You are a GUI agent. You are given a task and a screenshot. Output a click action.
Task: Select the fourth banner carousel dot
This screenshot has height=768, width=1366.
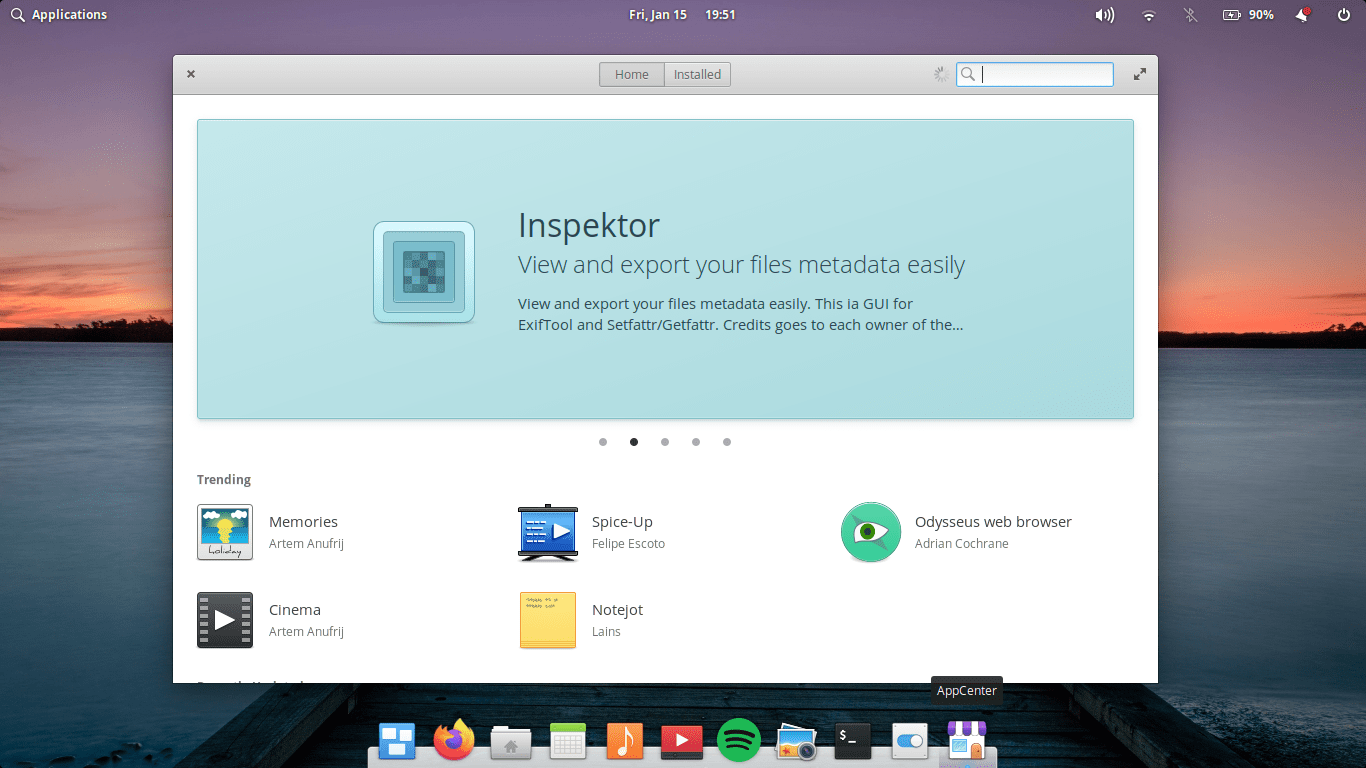coord(696,442)
